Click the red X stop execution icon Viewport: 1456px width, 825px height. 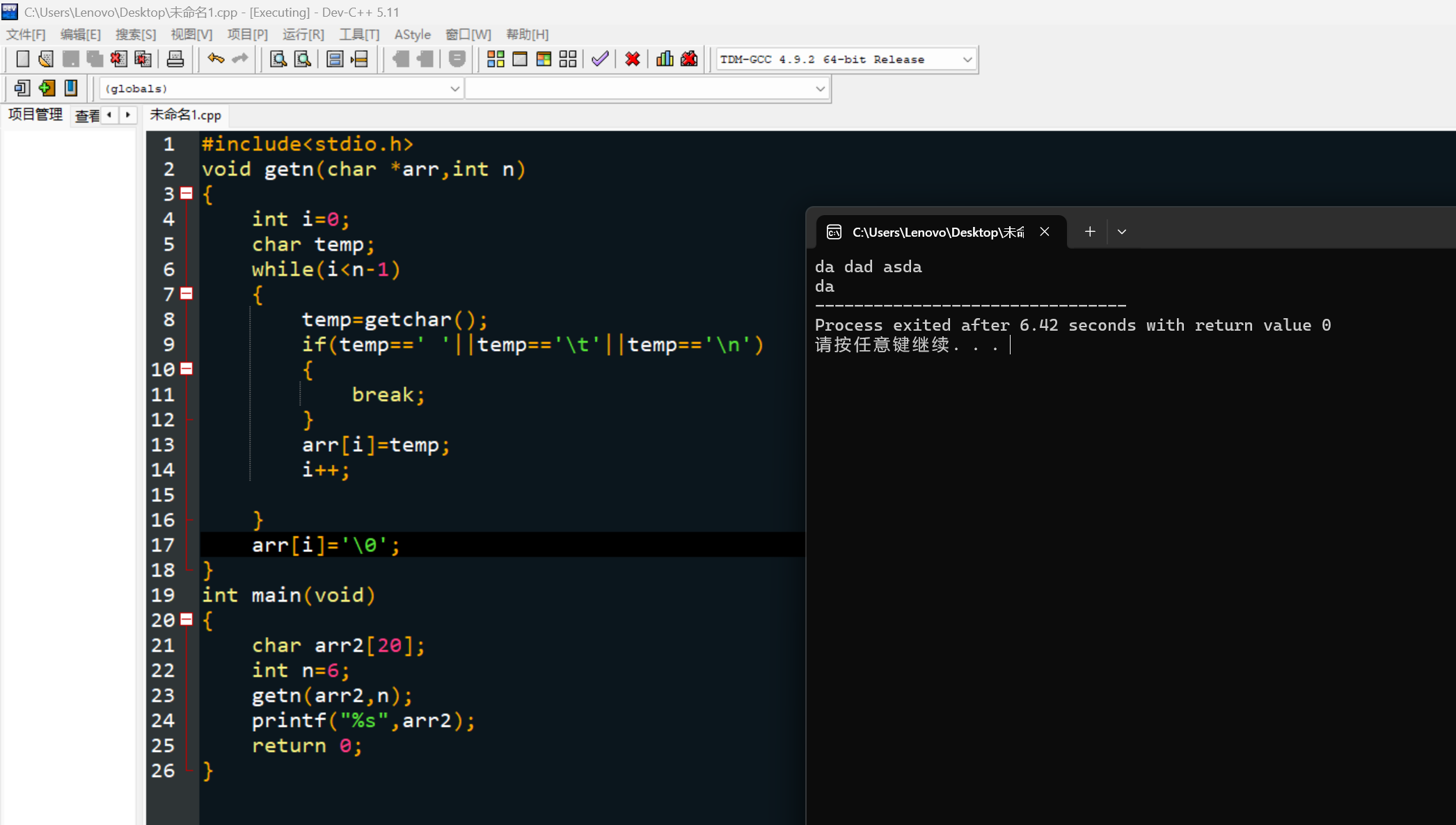[632, 59]
